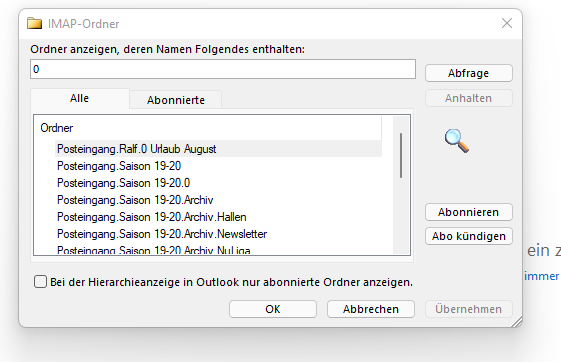This screenshot has width=561, height=362.
Task: Click the Abo kündigen button
Action: pyautogui.click(x=469, y=236)
